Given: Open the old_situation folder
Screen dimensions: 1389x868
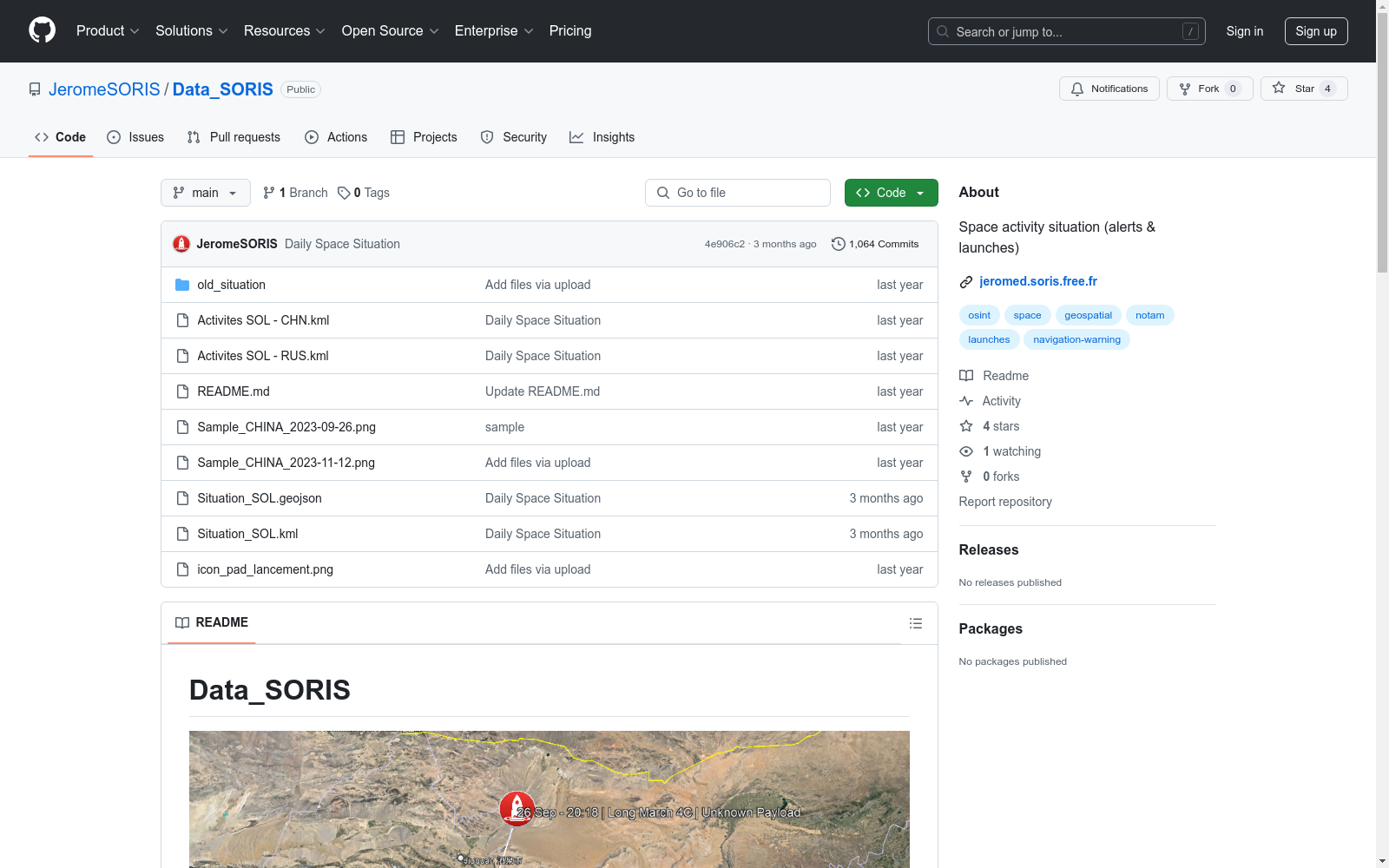Looking at the screenshot, I should click(231, 285).
